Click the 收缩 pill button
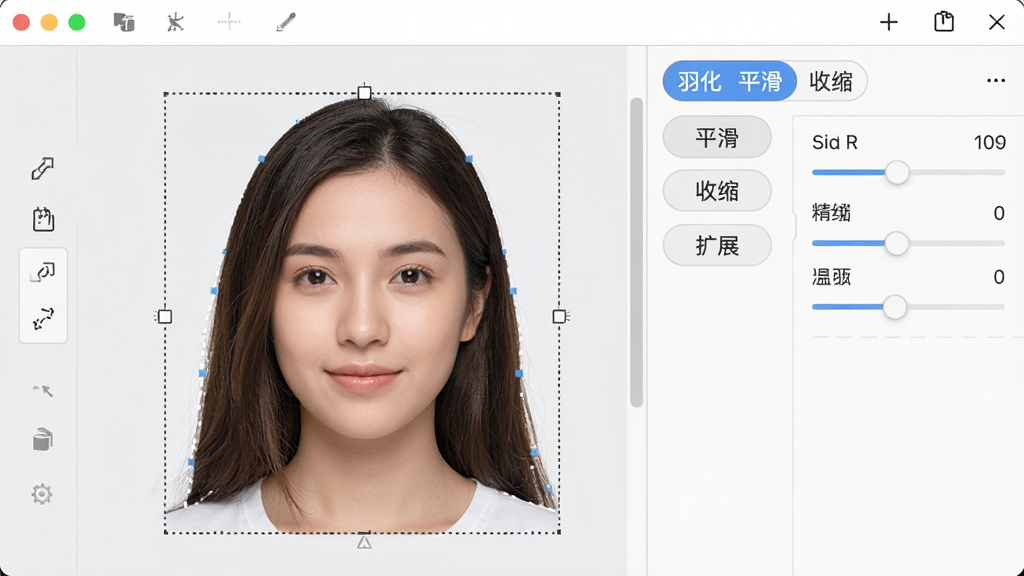Viewport: 1024px width, 576px height. coord(717,191)
